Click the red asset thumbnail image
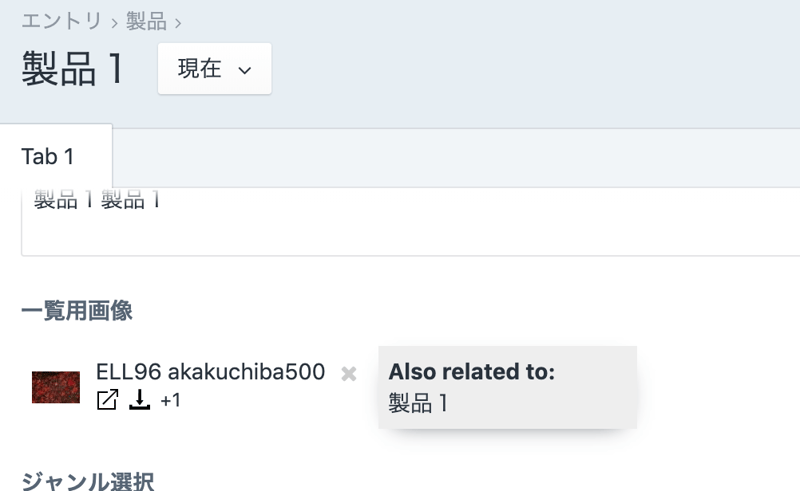The width and height of the screenshot is (800, 491). [56, 387]
